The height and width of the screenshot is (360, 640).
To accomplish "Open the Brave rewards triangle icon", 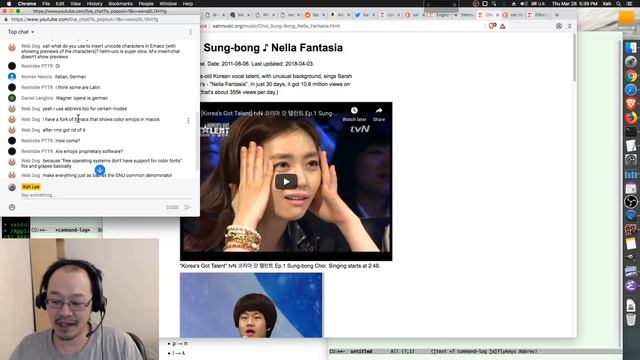I will [x=502, y=26].
